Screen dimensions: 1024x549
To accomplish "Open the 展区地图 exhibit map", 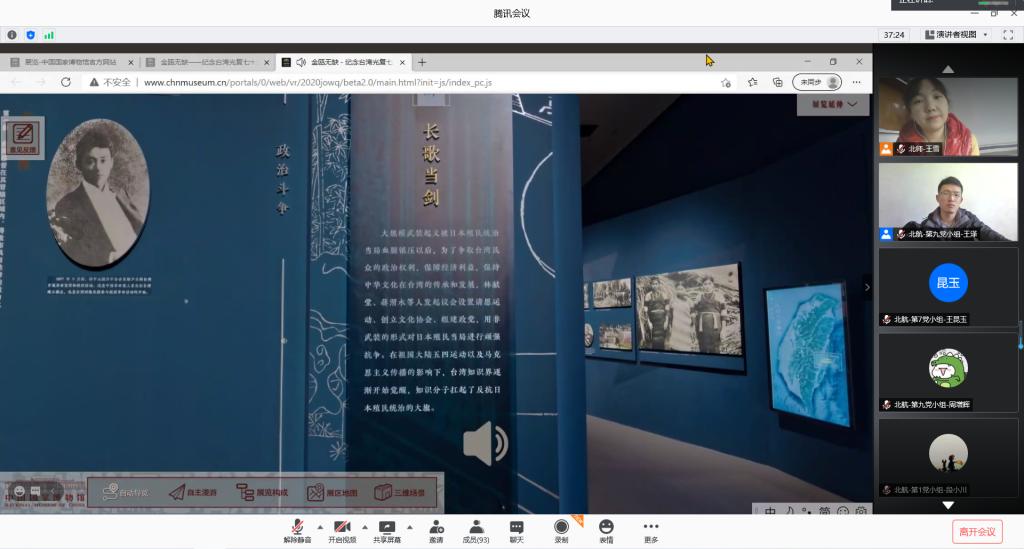I will click(331, 492).
